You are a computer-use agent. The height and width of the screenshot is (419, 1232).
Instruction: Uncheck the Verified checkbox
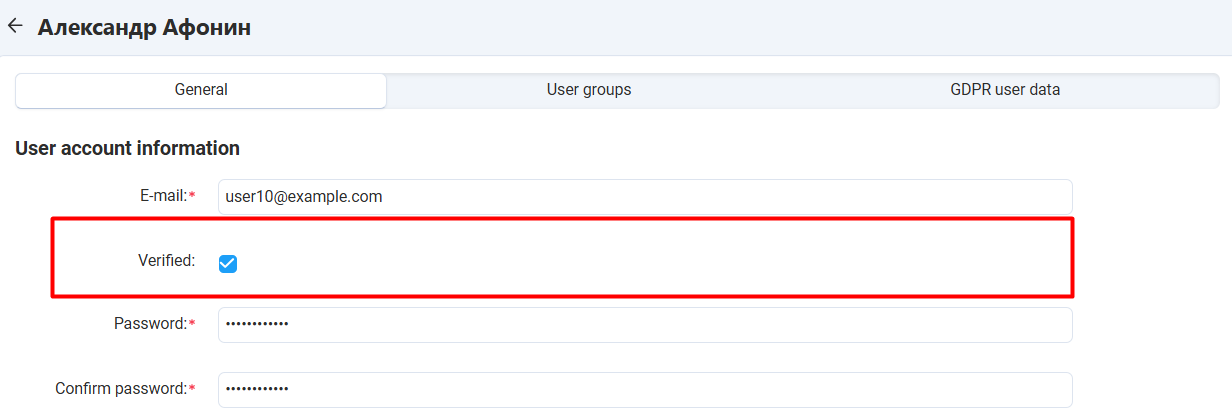click(x=228, y=263)
